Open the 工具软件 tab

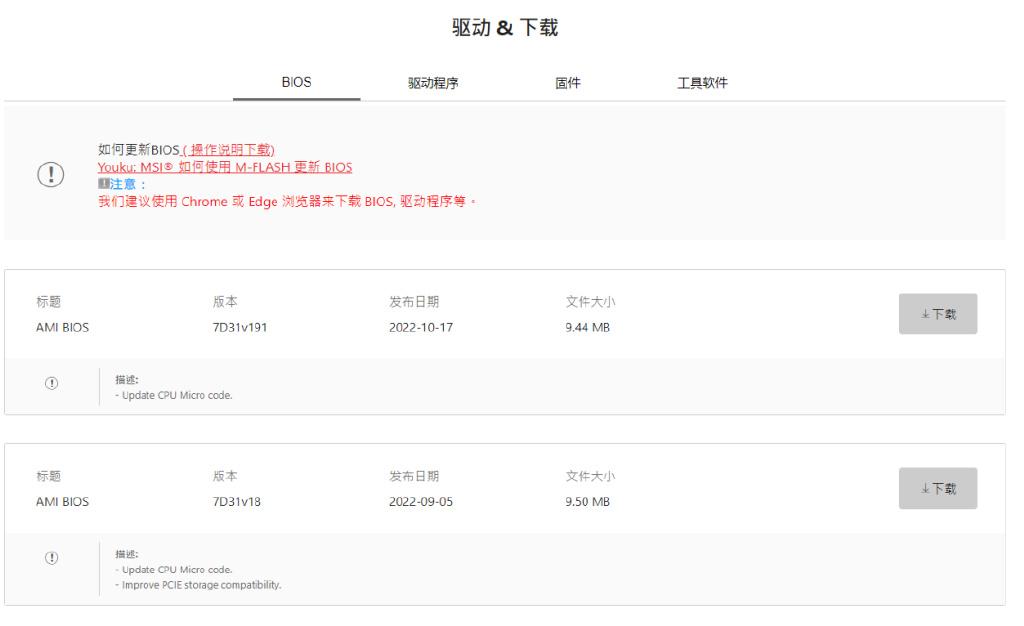703,83
